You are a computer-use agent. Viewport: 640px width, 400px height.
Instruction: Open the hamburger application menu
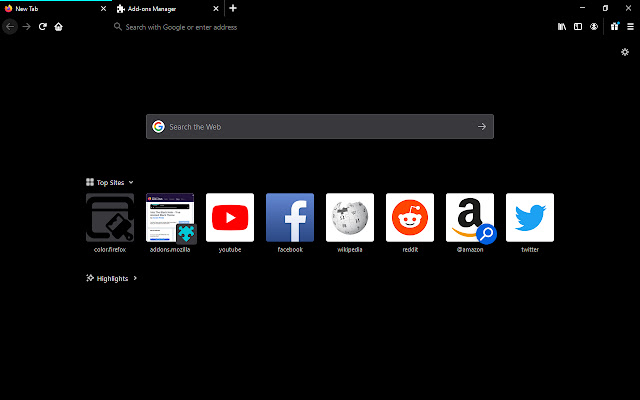pos(631,27)
